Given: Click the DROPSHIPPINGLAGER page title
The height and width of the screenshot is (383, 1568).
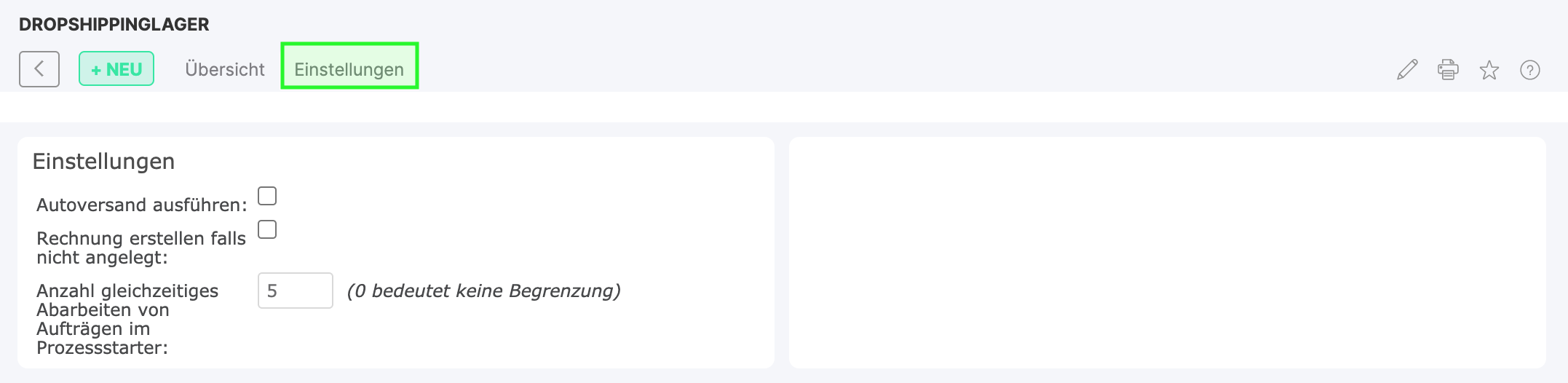Looking at the screenshot, I should [x=114, y=24].
